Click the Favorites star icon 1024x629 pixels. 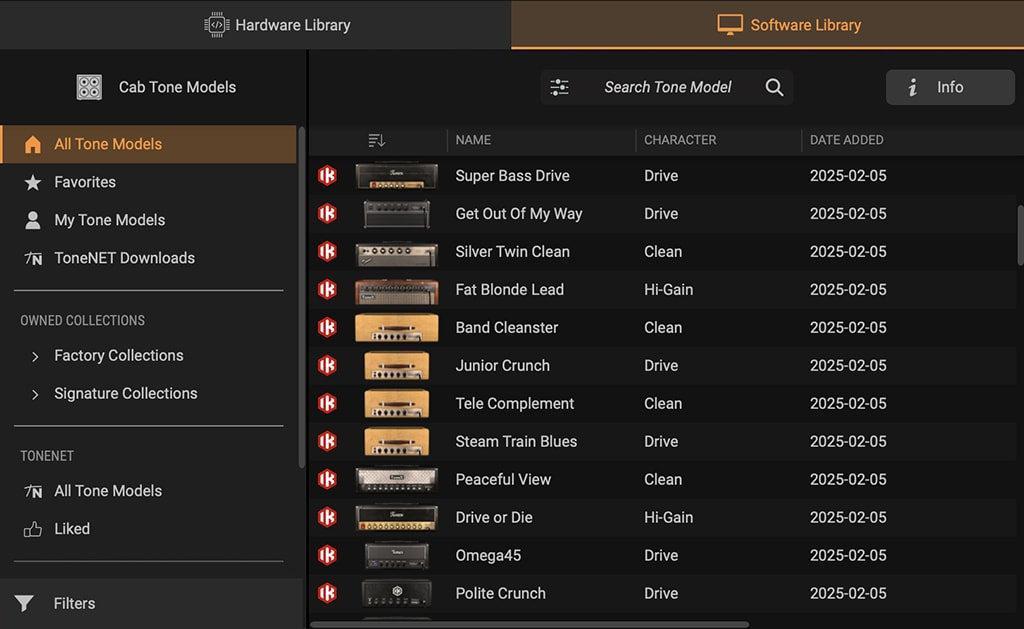(33, 182)
